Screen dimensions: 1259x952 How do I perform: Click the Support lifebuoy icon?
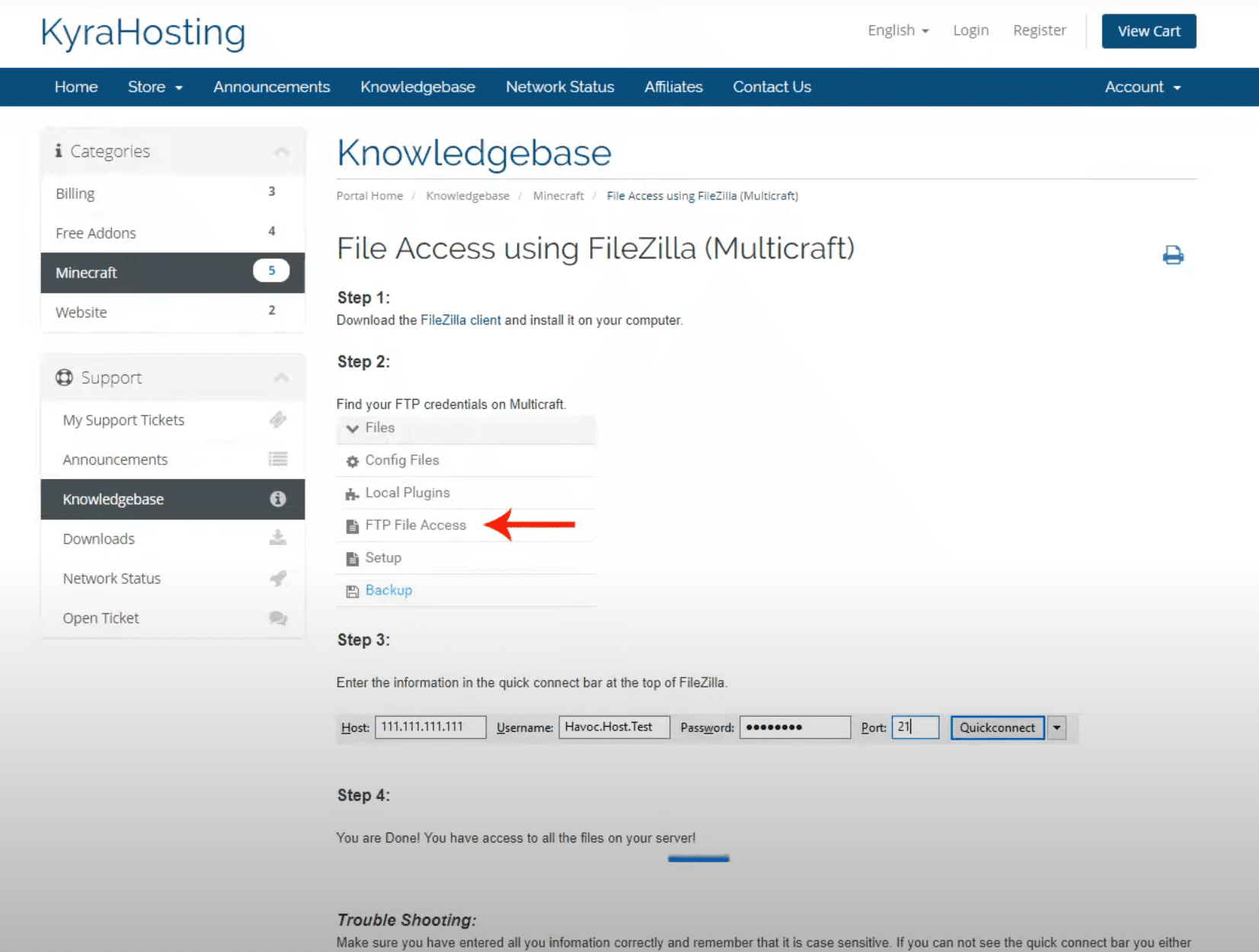click(x=64, y=378)
